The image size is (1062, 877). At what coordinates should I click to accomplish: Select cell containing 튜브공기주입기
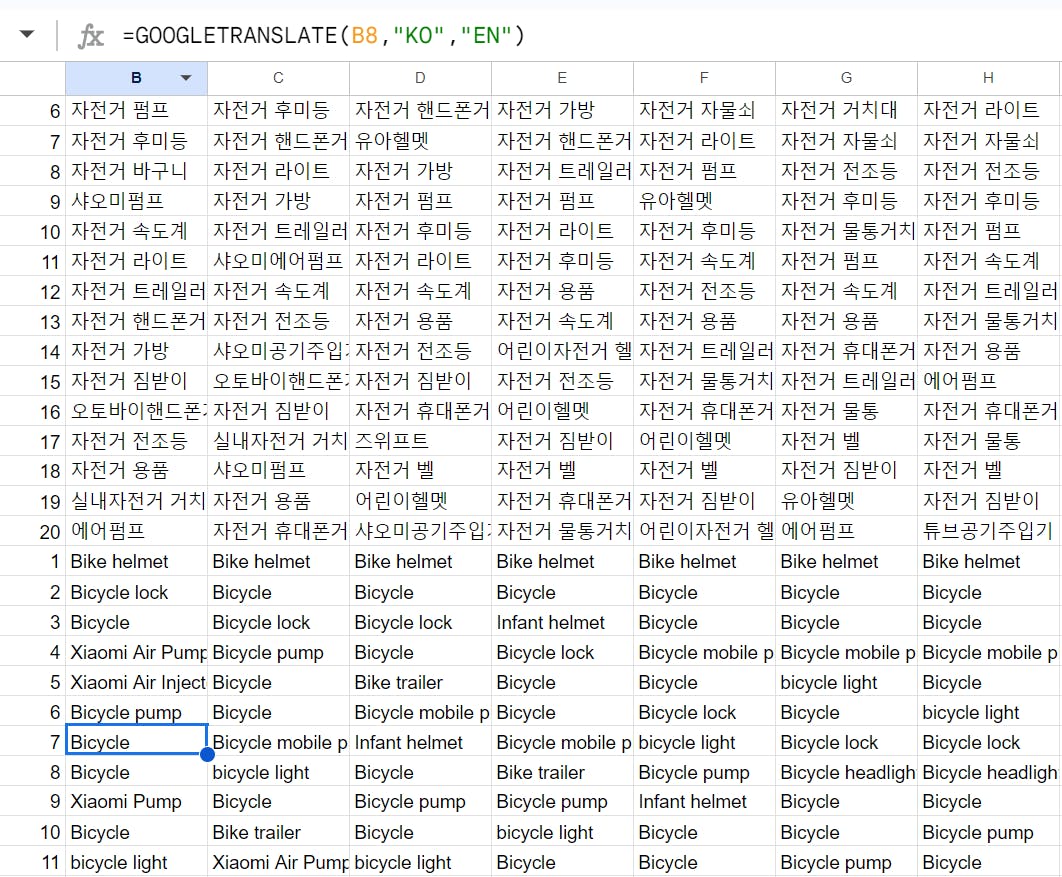pos(988,531)
